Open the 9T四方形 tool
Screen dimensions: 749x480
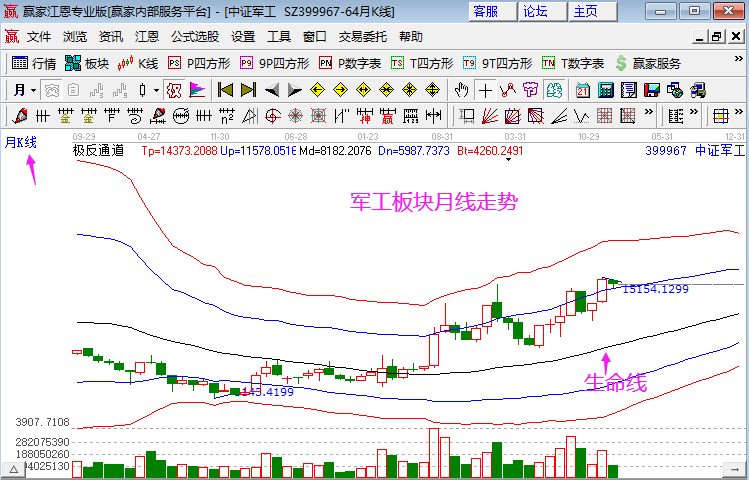click(x=497, y=63)
